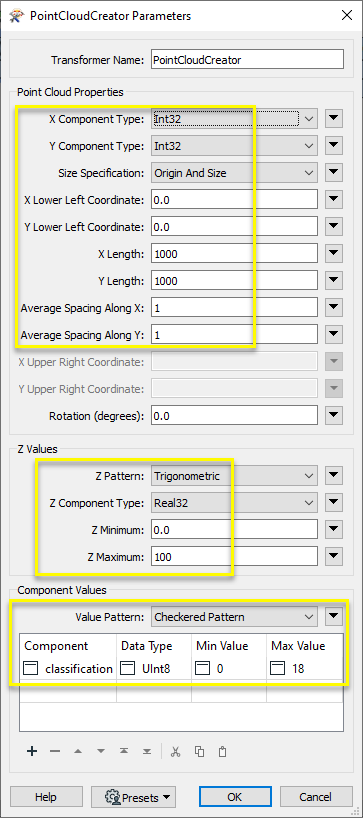Click the copy icon below the table

pyautogui.click(x=199, y=751)
